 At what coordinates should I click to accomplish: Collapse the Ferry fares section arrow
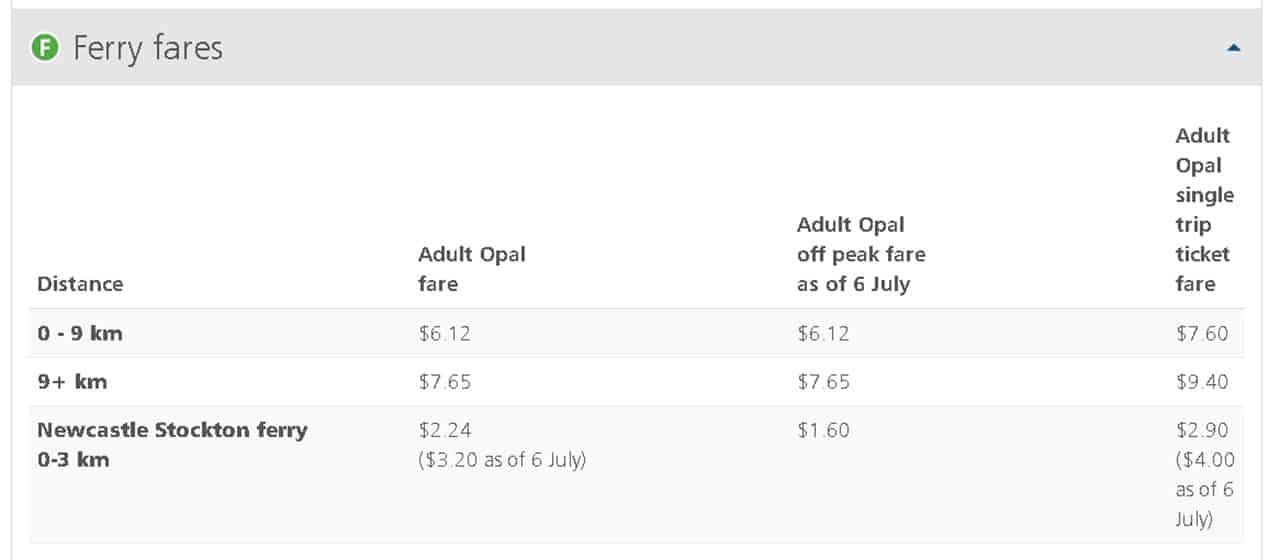click(x=1234, y=48)
